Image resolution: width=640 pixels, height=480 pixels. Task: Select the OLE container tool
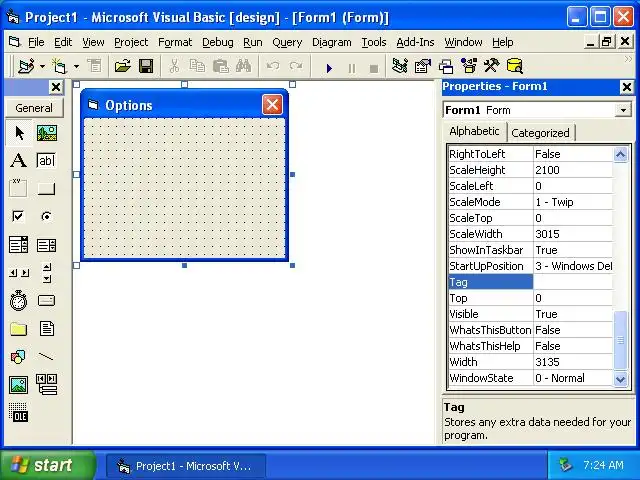point(19,412)
